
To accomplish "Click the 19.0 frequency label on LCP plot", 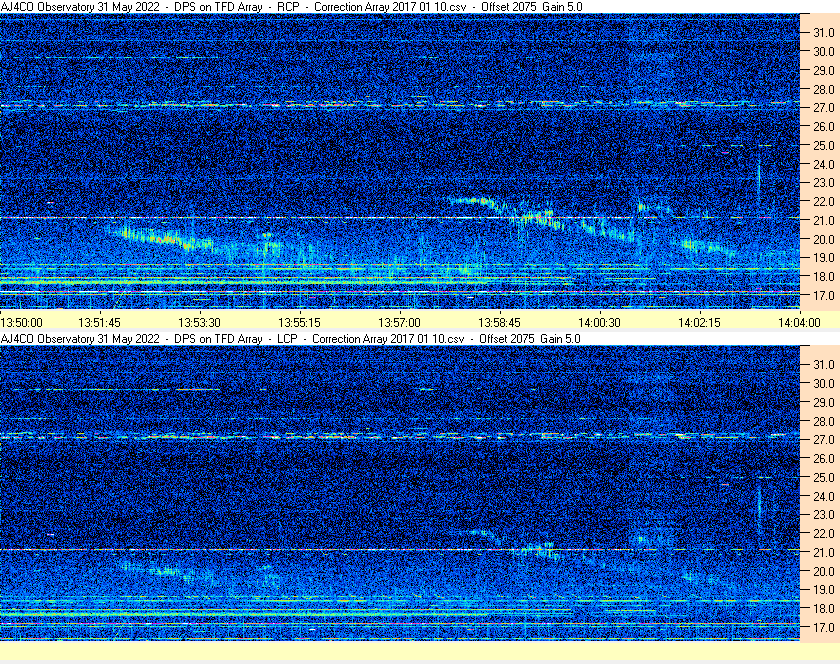I will (x=824, y=590).
